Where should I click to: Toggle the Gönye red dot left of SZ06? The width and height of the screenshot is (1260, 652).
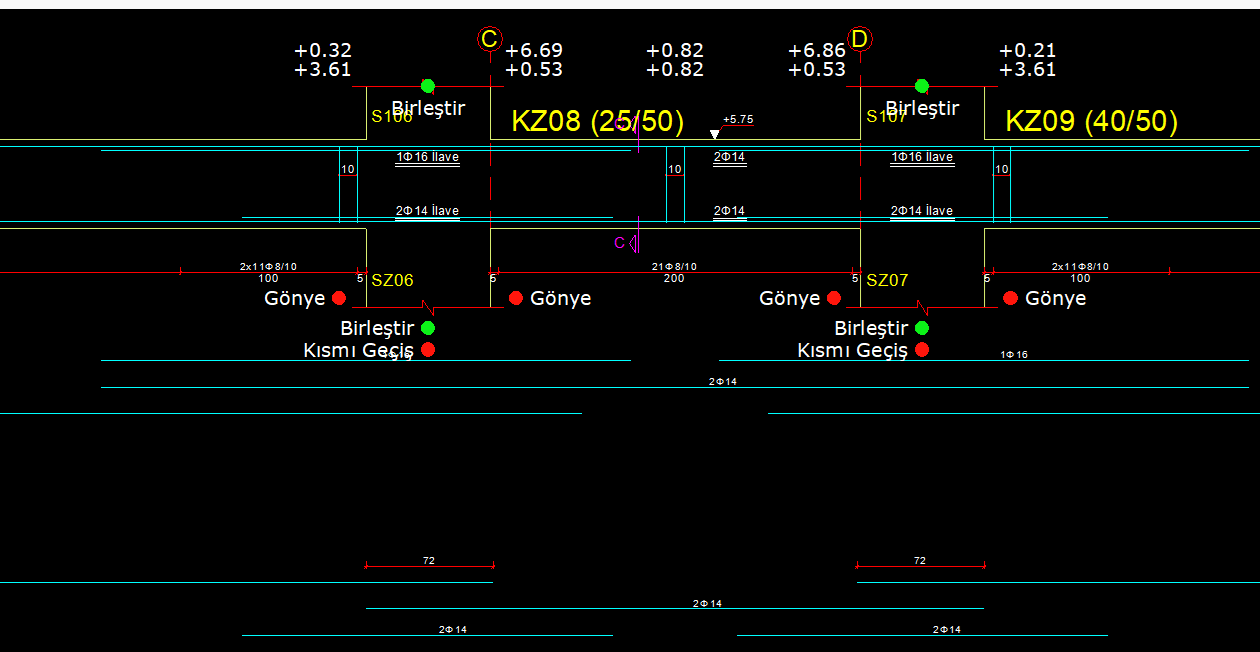[339, 298]
